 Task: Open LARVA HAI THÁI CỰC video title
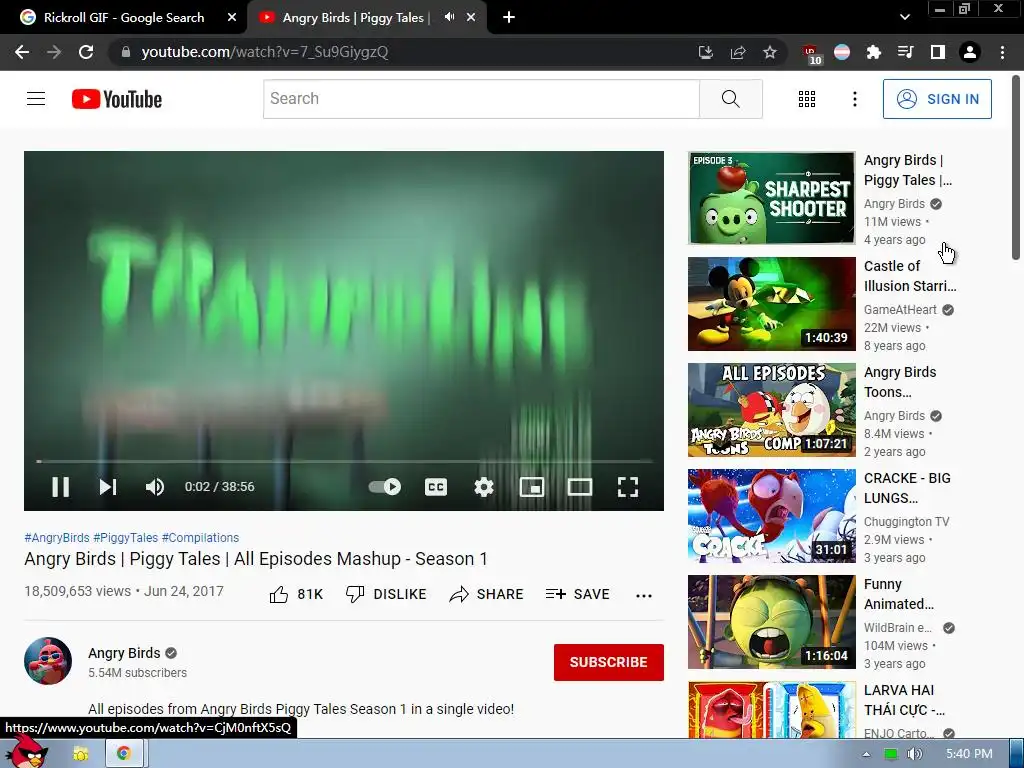[x=904, y=700]
